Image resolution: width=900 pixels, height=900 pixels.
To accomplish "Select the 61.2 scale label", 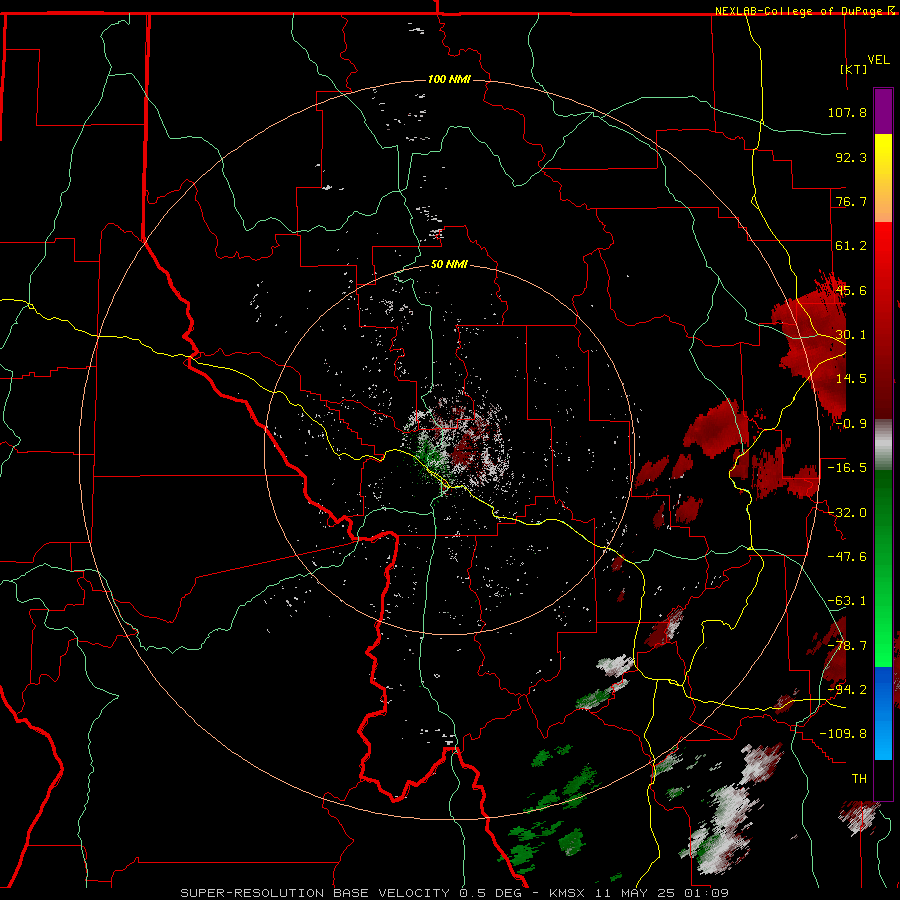I will tap(851, 246).
